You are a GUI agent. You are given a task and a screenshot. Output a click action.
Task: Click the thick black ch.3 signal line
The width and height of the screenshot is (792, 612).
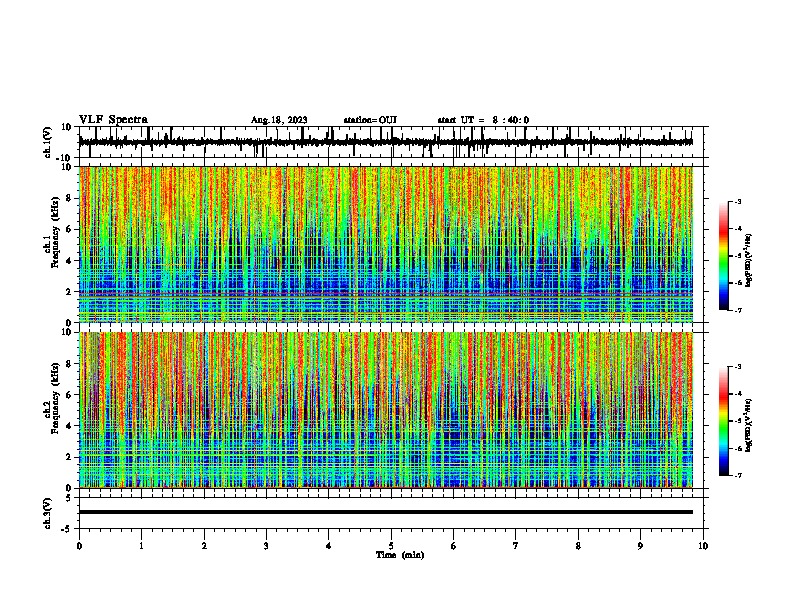(385, 512)
